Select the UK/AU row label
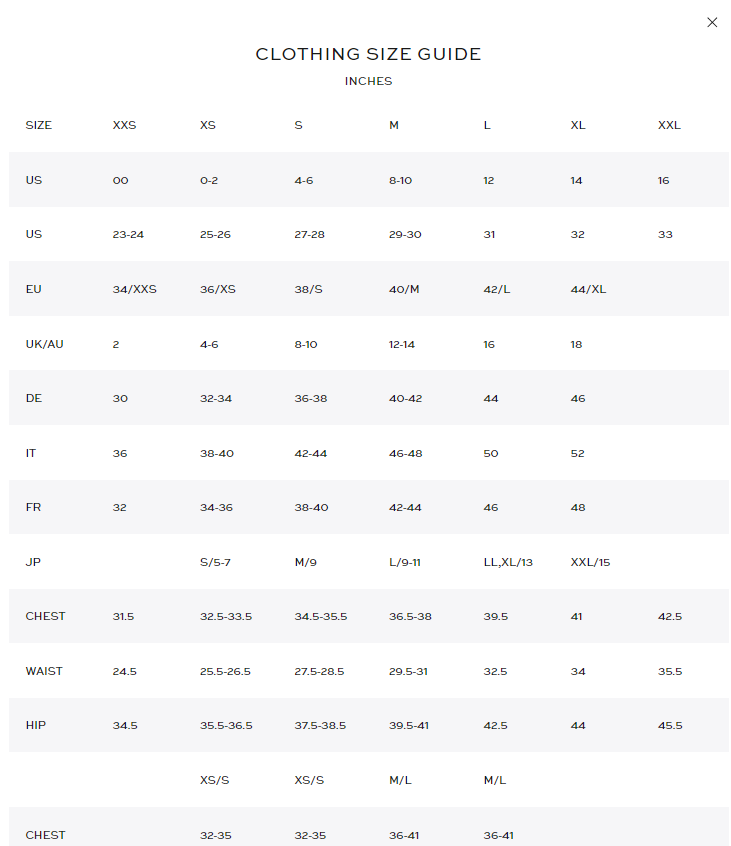 coord(44,344)
